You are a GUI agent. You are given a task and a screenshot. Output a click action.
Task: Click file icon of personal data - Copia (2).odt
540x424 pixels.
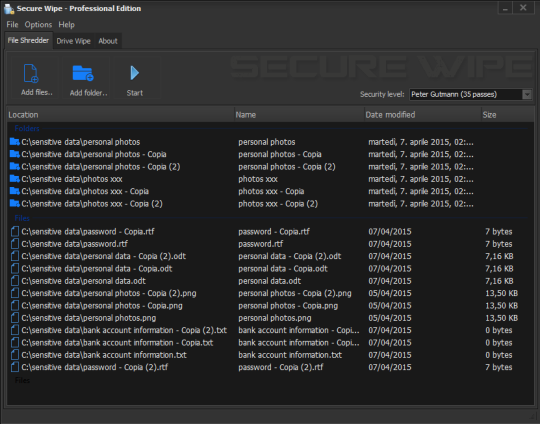tap(15, 256)
